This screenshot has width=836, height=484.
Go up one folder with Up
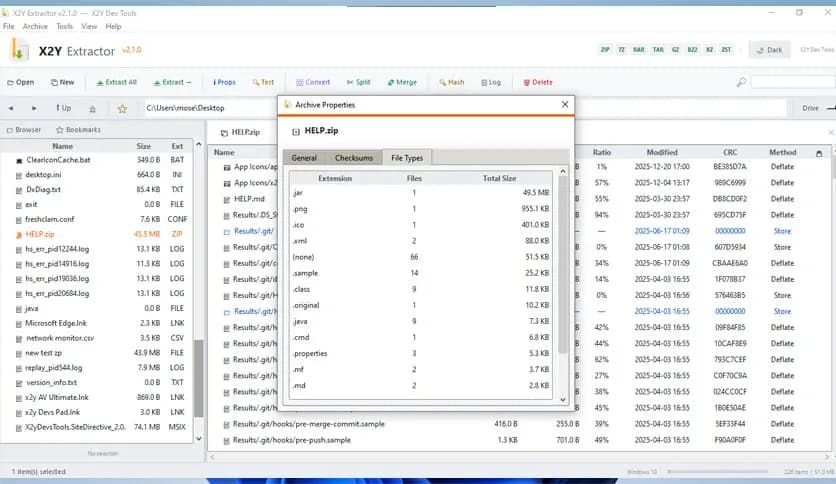pos(63,108)
